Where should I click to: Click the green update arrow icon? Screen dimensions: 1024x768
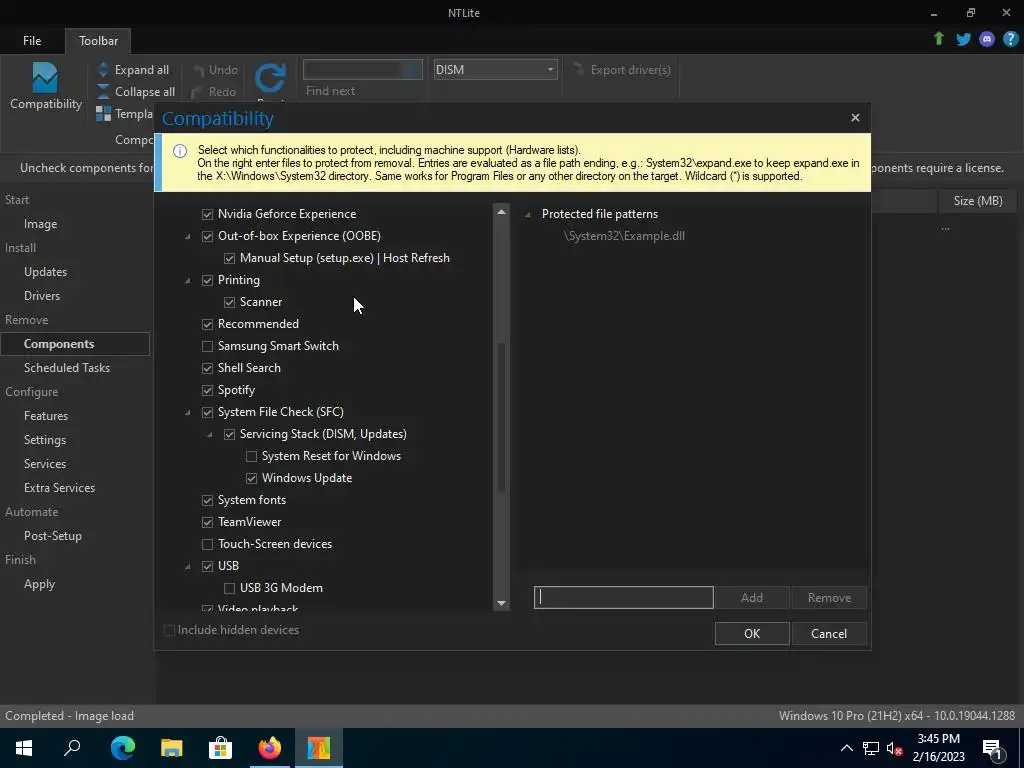point(938,39)
